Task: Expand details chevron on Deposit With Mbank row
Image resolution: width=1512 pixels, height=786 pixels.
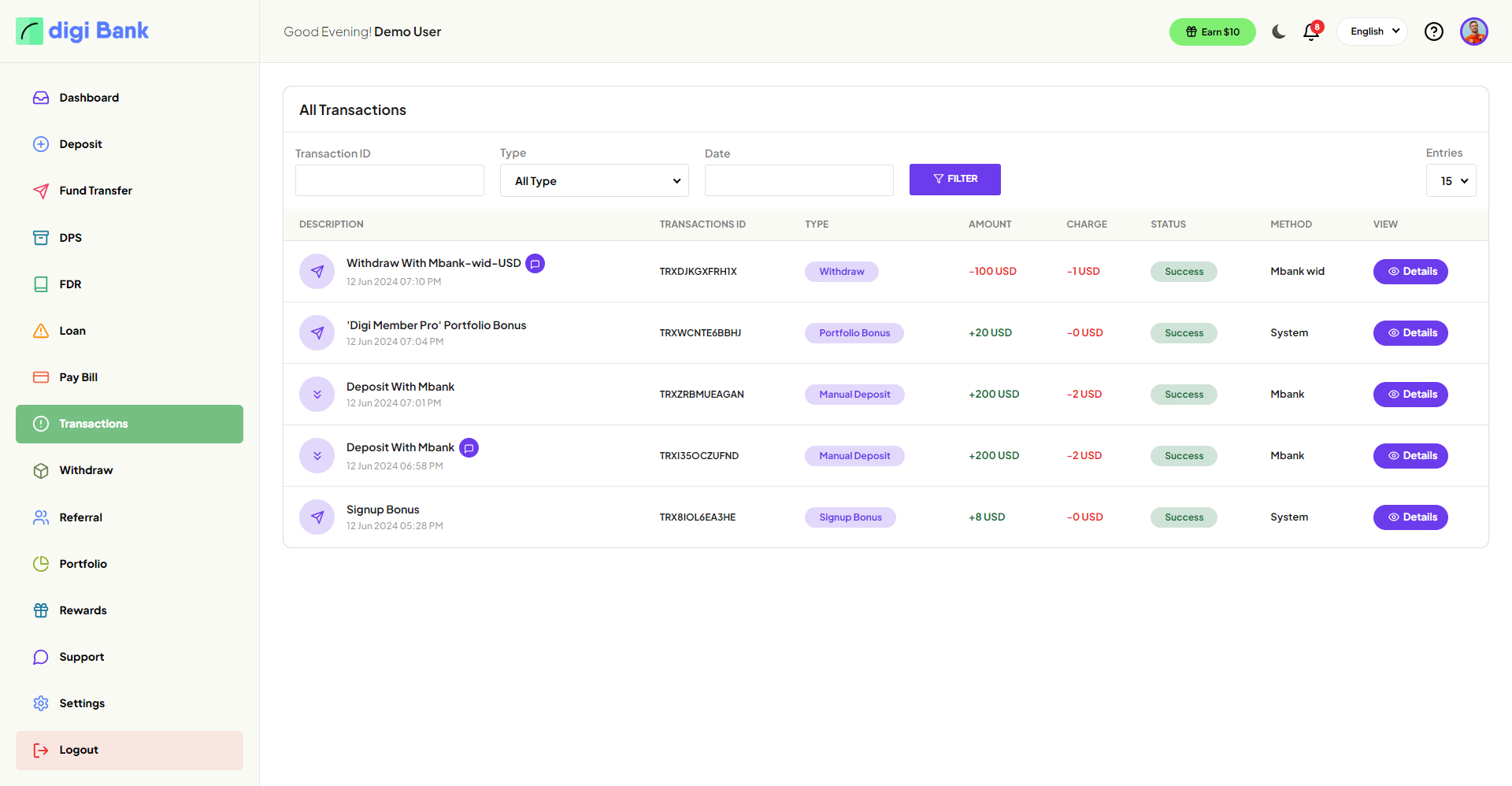Action: tap(317, 394)
